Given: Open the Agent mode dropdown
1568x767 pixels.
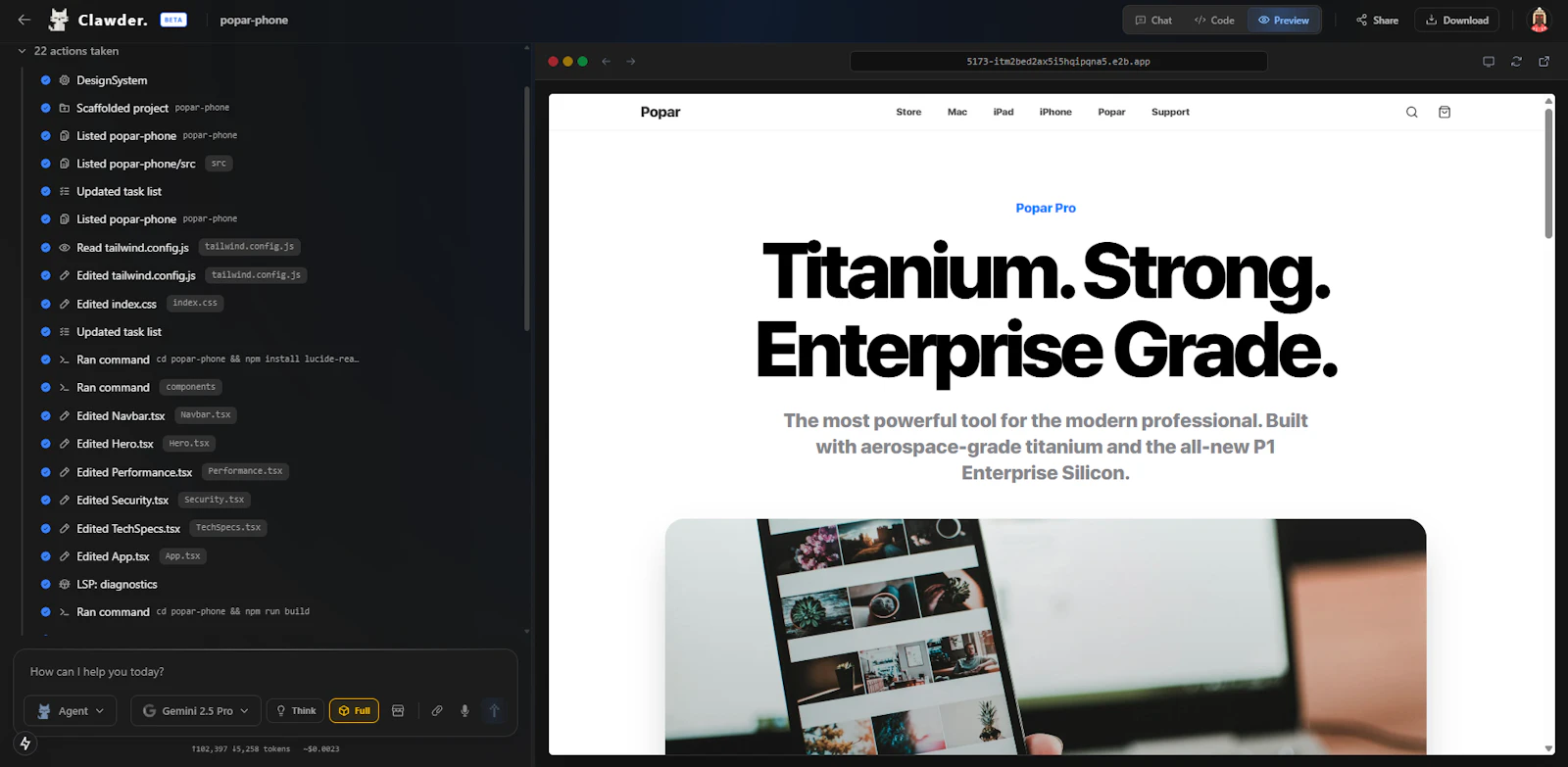Looking at the screenshot, I should point(71,710).
